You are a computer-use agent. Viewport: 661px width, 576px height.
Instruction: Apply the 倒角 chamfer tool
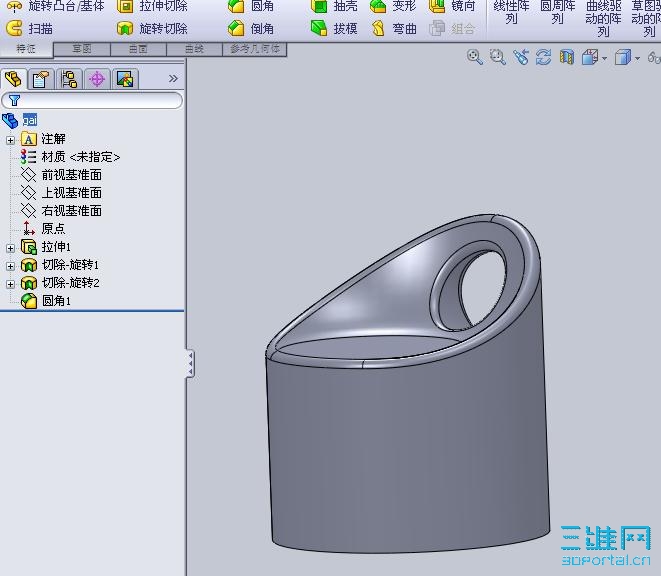point(250,29)
